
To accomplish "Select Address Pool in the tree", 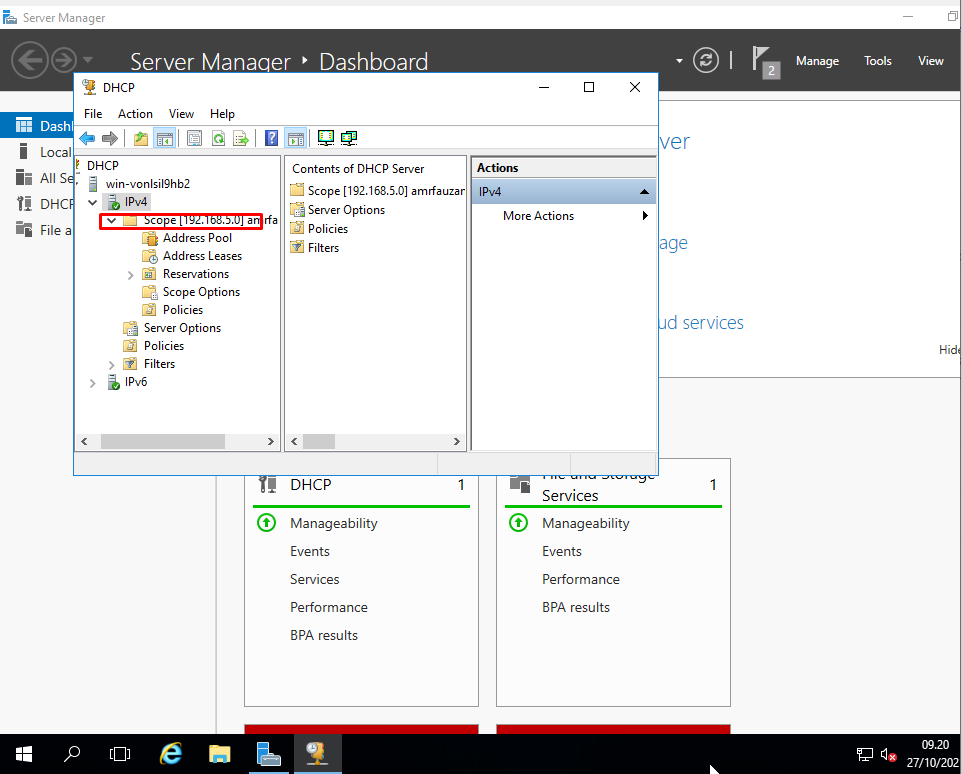I will pos(197,238).
